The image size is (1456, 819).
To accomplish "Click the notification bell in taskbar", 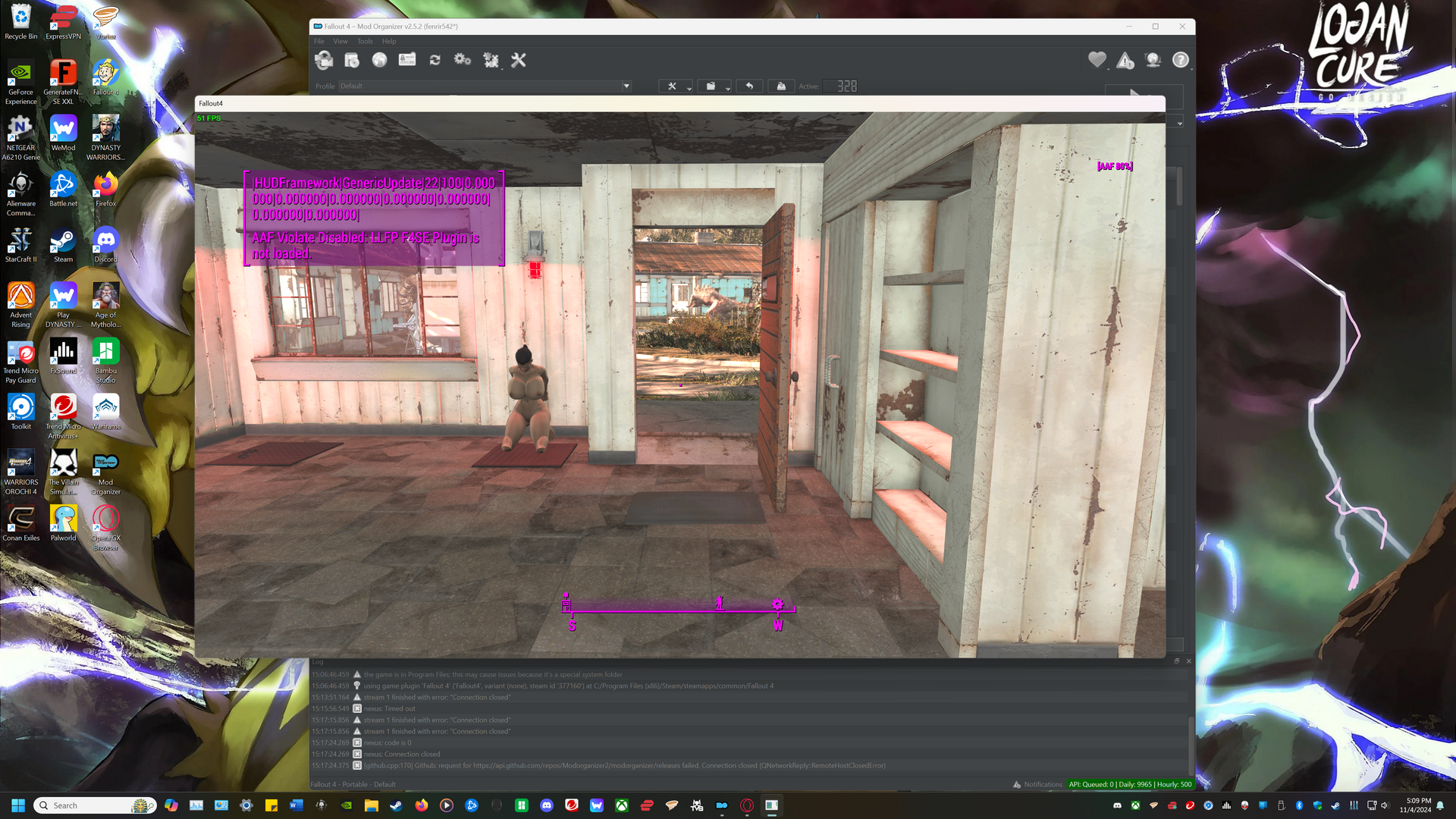I will click(x=1440, y=805).
